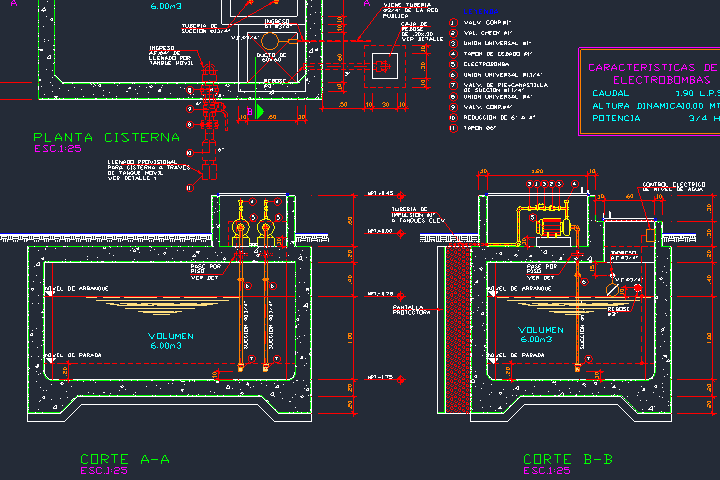Click the CORTE B-B section title
This screenshot has height=480, width=720.
pos(568,459)
